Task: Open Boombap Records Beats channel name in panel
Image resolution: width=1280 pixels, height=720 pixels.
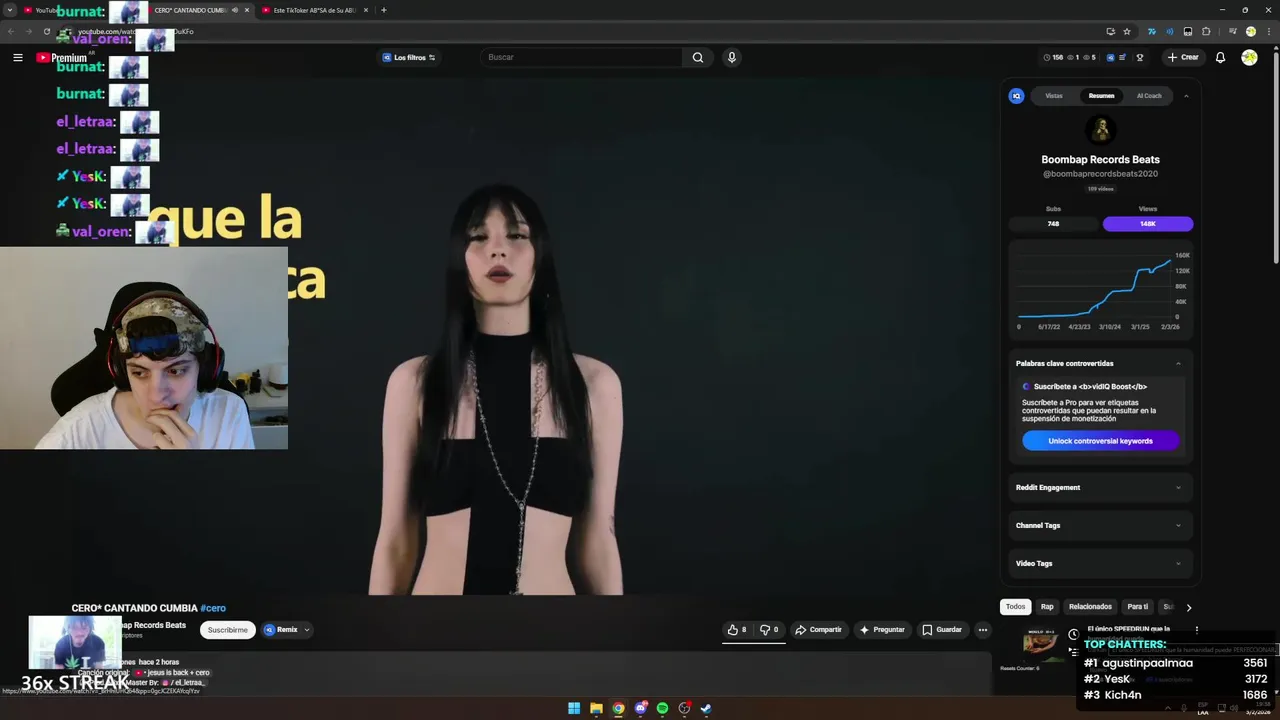Action: pyautogui.click(x=1100, y=159)
